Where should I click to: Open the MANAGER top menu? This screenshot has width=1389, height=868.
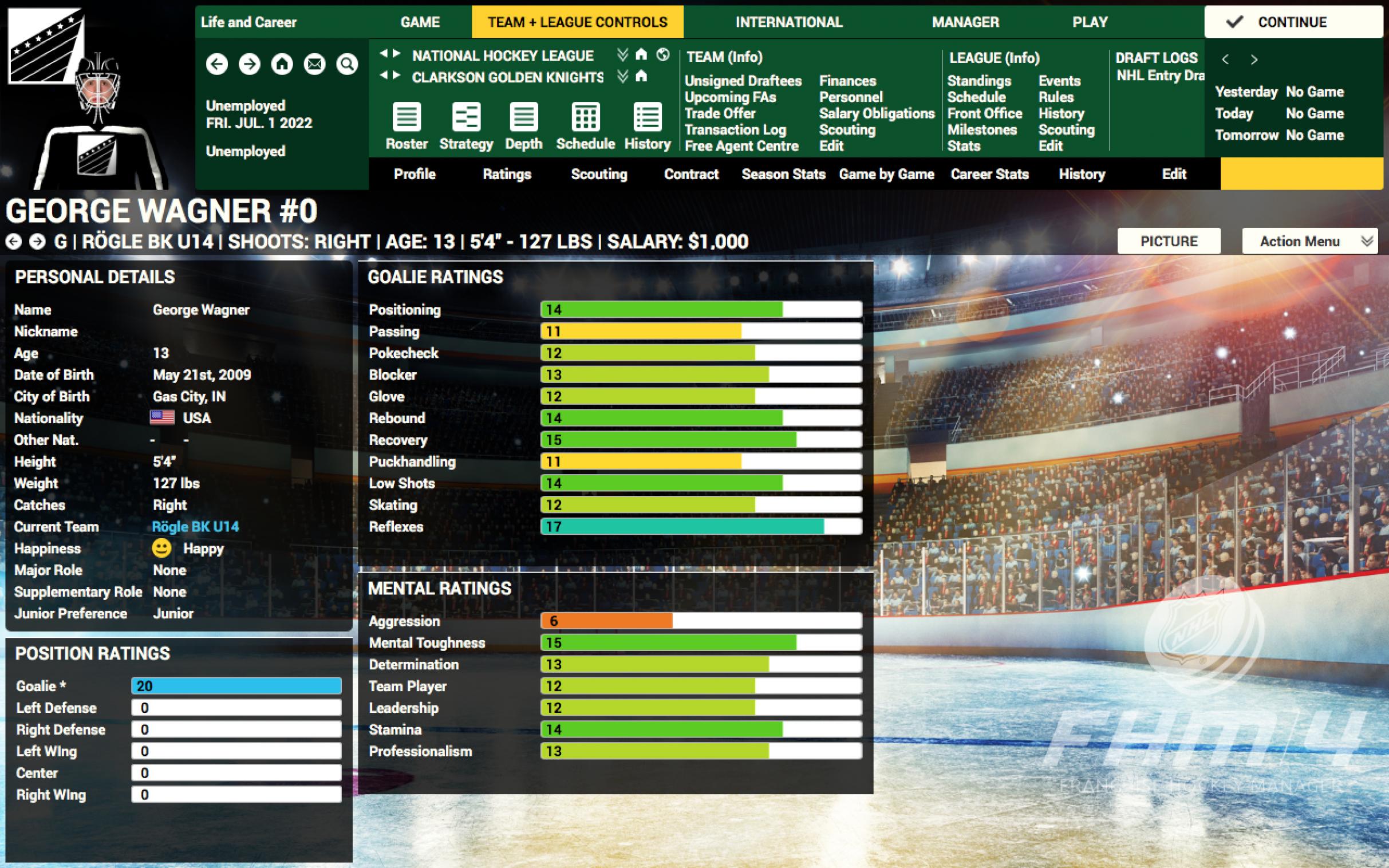click(x=965, y=22)
